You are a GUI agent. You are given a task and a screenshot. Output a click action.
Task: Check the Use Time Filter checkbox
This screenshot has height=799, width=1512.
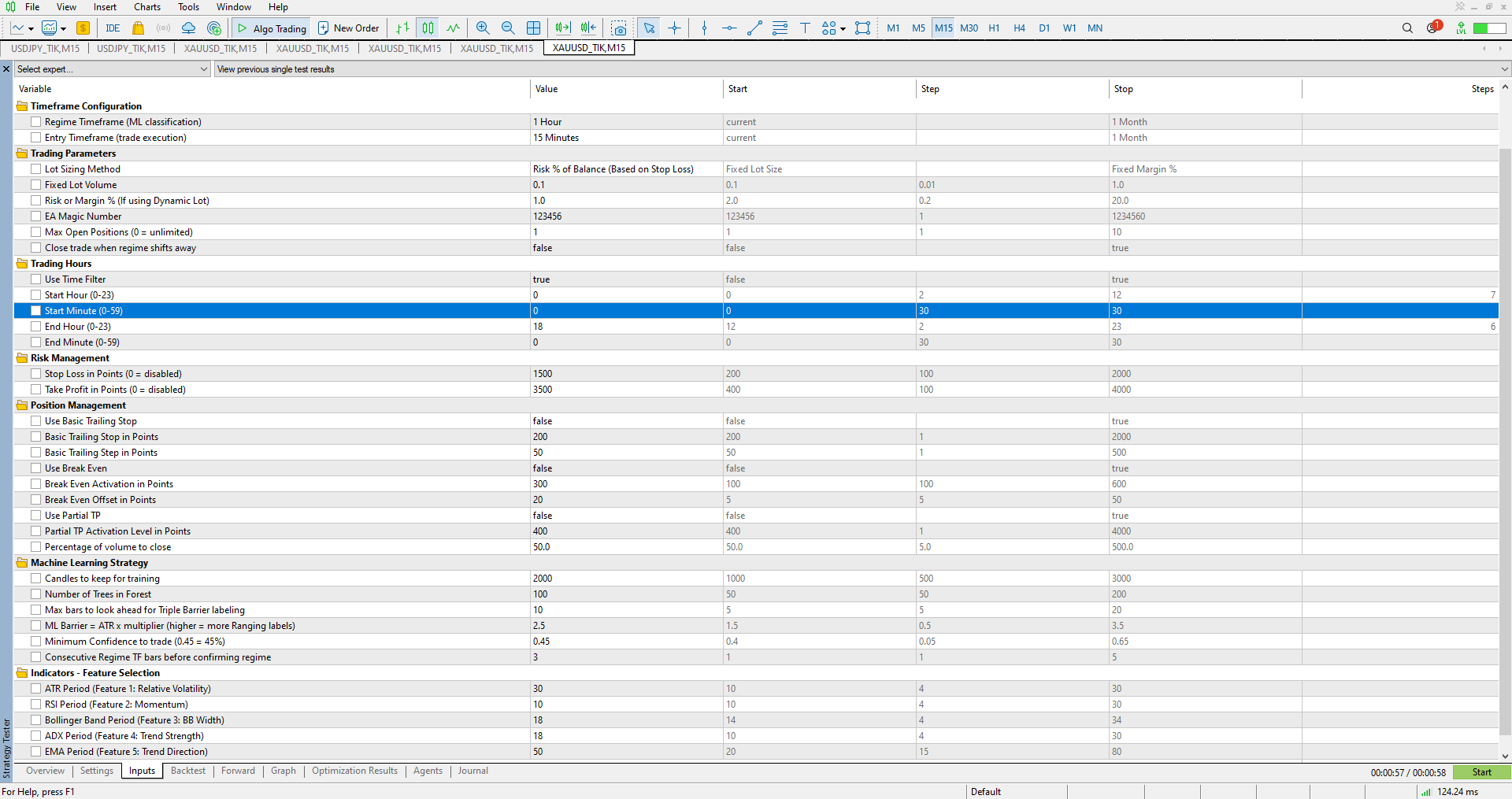36,279
